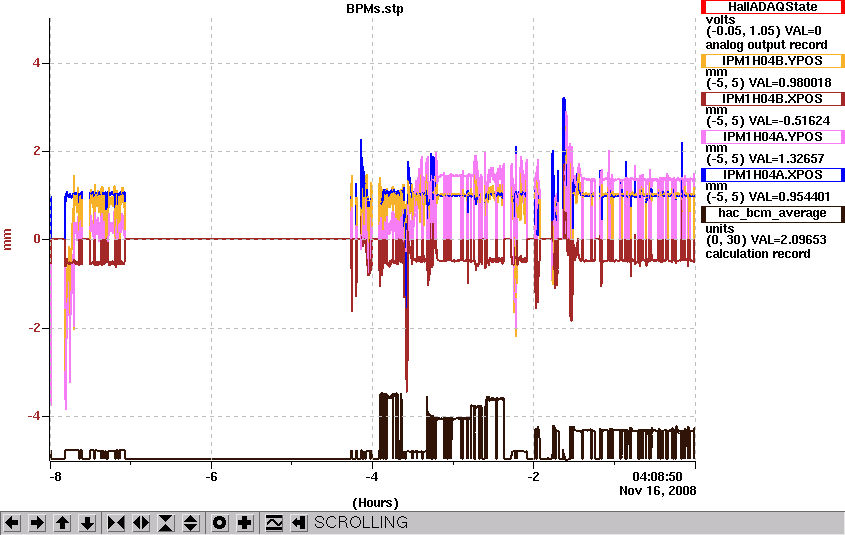Click the 'analog output record' description text
Screen dimensions: 845x535
pos(766,45)
